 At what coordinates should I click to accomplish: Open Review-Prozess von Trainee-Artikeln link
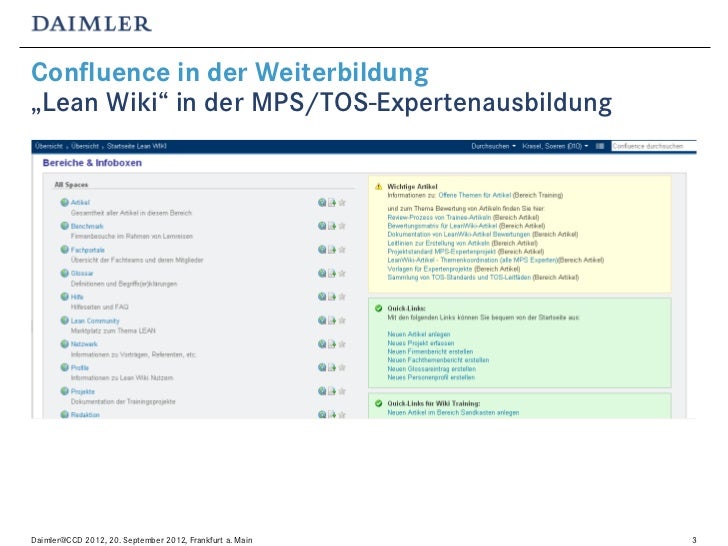coord(439,217)
